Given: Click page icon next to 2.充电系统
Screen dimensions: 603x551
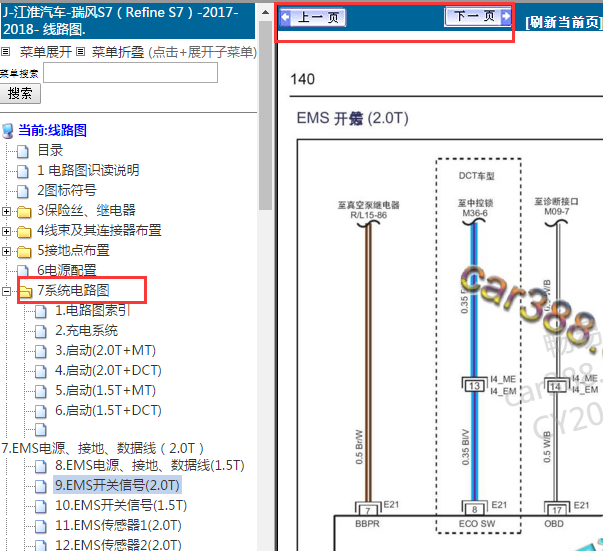Looking at the screenshot, I should [41, 331].
